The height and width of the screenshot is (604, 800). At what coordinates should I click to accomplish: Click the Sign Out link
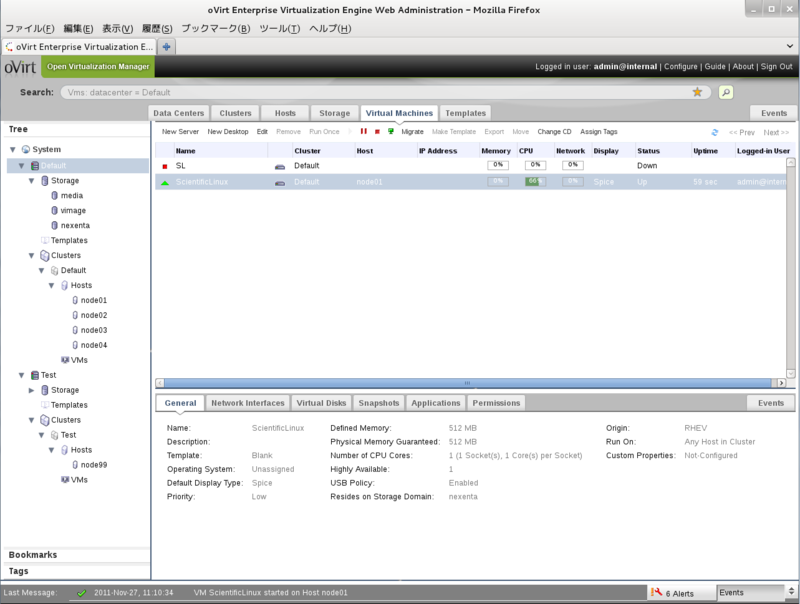tap(776, 66)
